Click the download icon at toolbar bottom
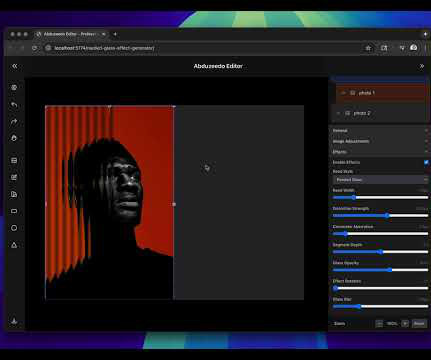 point(14,321)
